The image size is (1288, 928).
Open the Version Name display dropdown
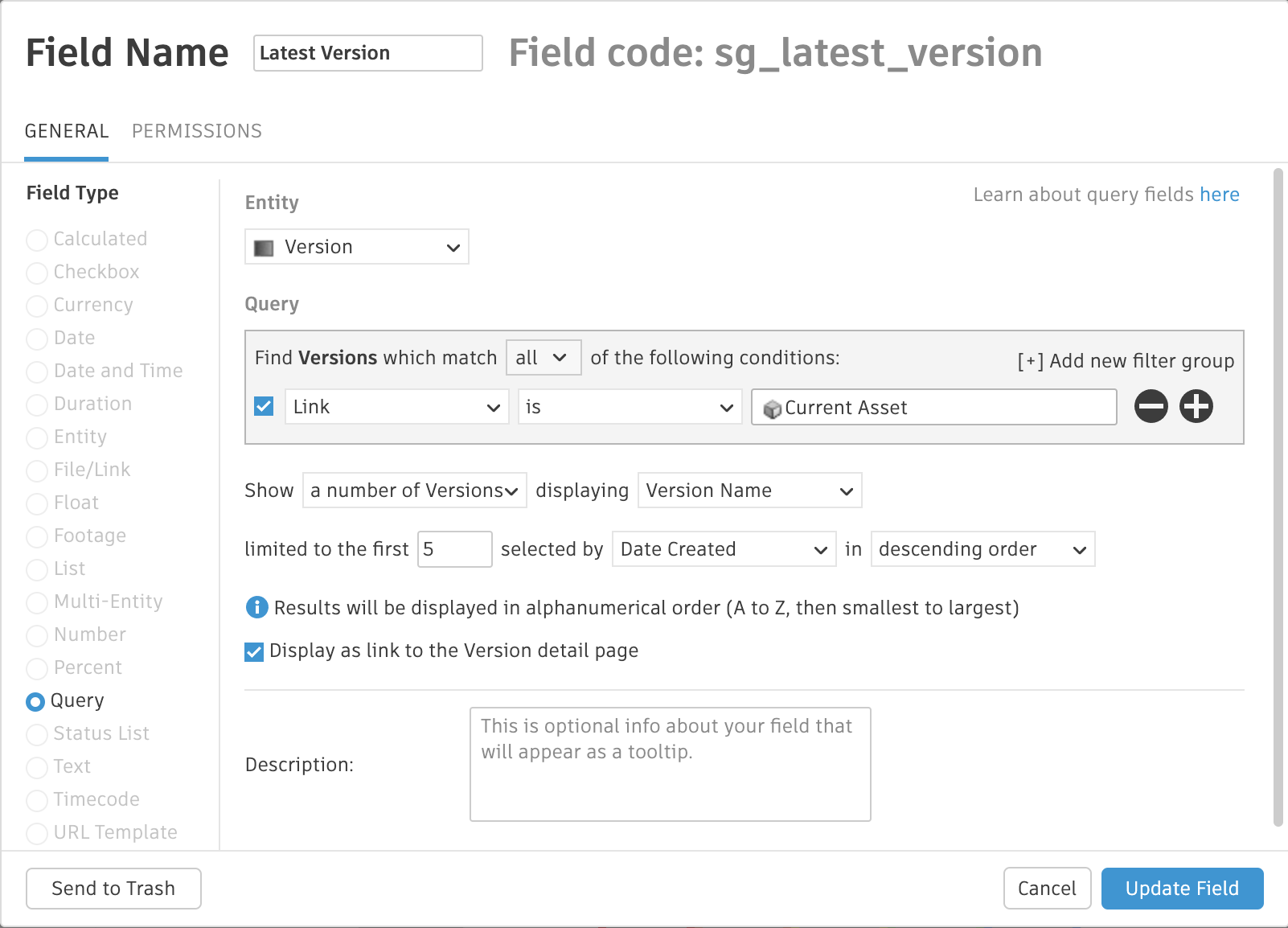click(749, 491)
